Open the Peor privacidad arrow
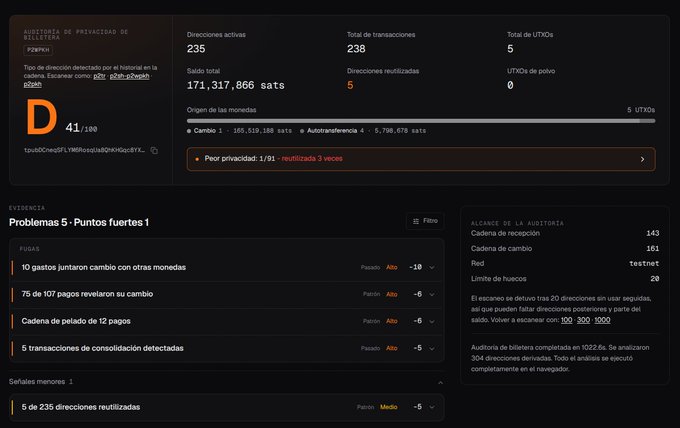This screenshot has height=428, width=680. coord(642,159)
